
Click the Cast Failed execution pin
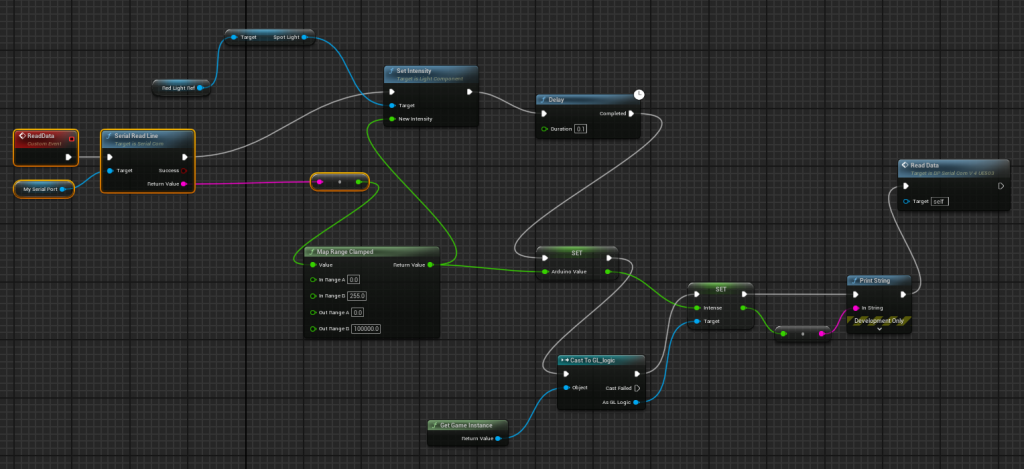point(636,388)
